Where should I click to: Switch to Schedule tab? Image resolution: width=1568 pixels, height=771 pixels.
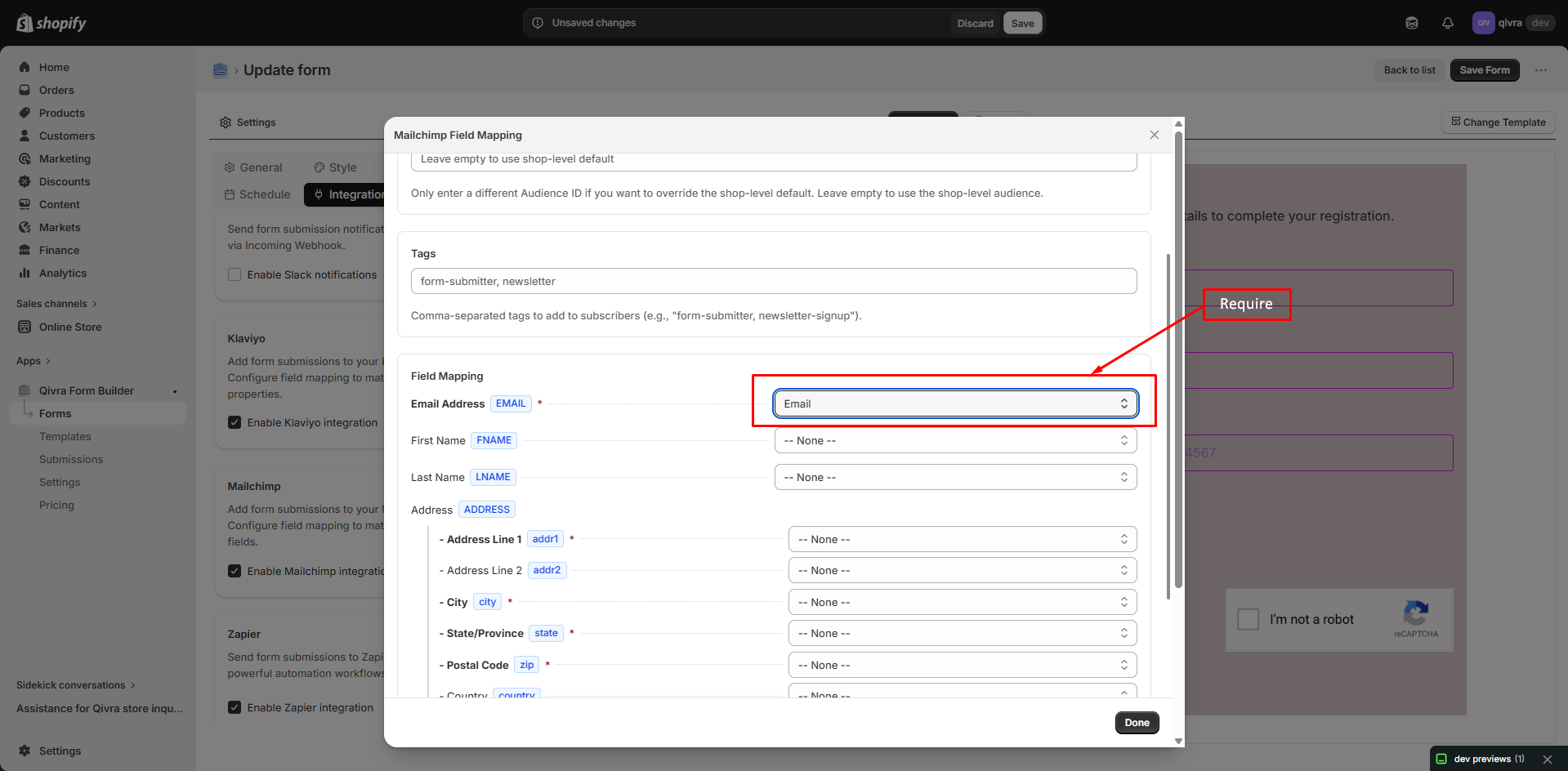click(257, 194)
